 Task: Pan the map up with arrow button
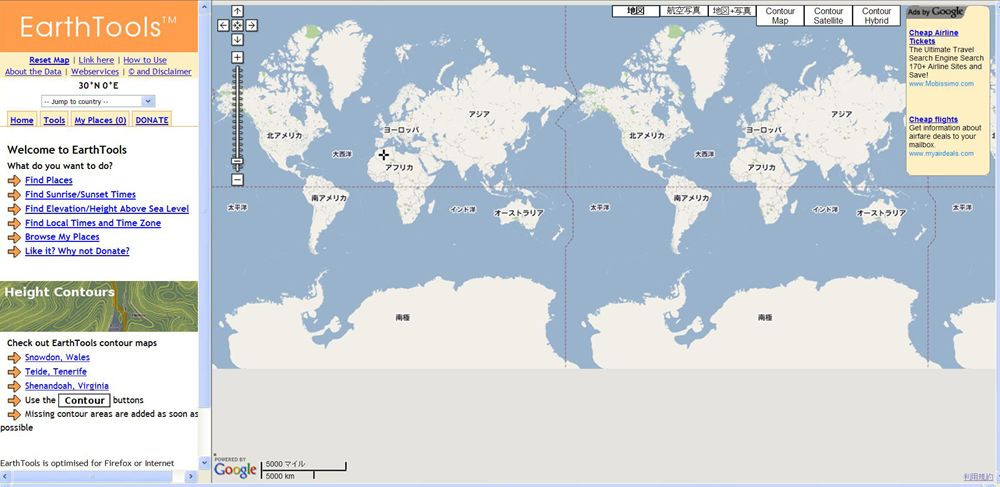coord(237,11)
